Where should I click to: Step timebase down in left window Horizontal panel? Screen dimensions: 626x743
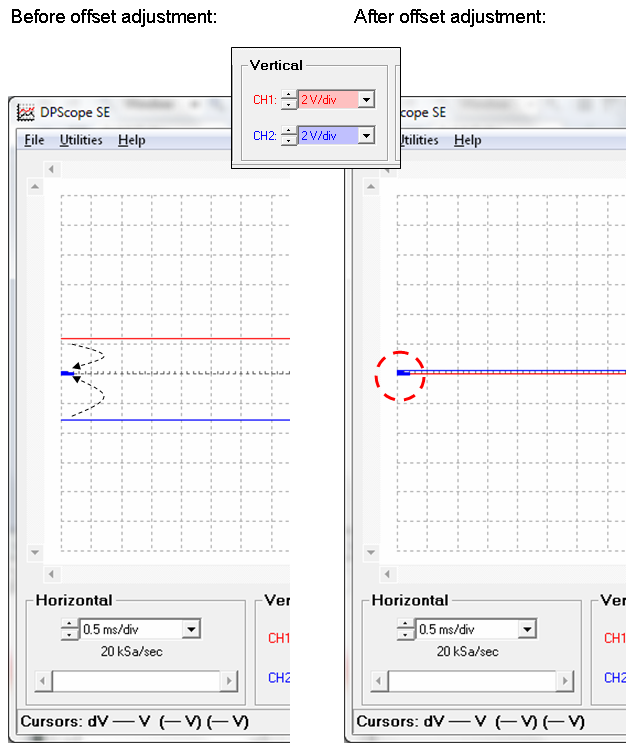[69, 634]
